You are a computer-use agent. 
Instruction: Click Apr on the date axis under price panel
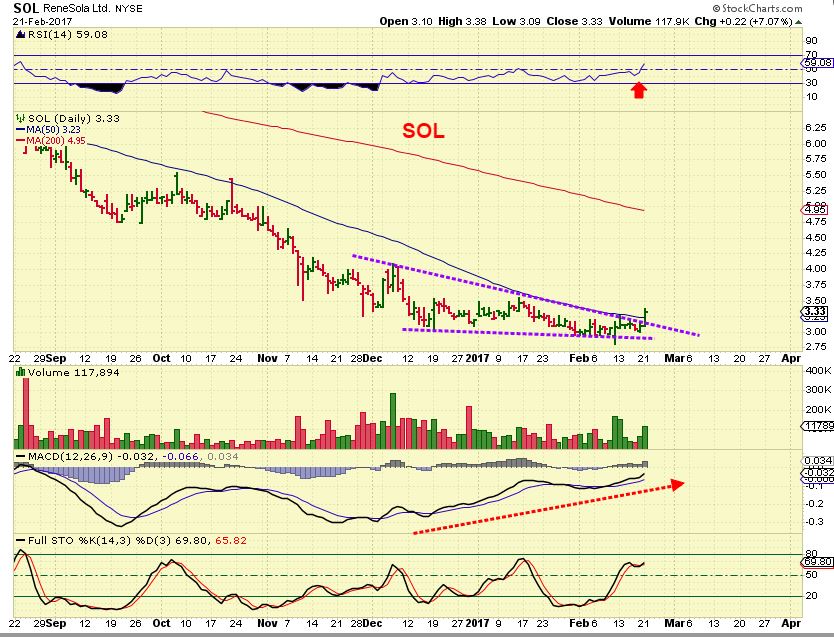coord(791,358)
